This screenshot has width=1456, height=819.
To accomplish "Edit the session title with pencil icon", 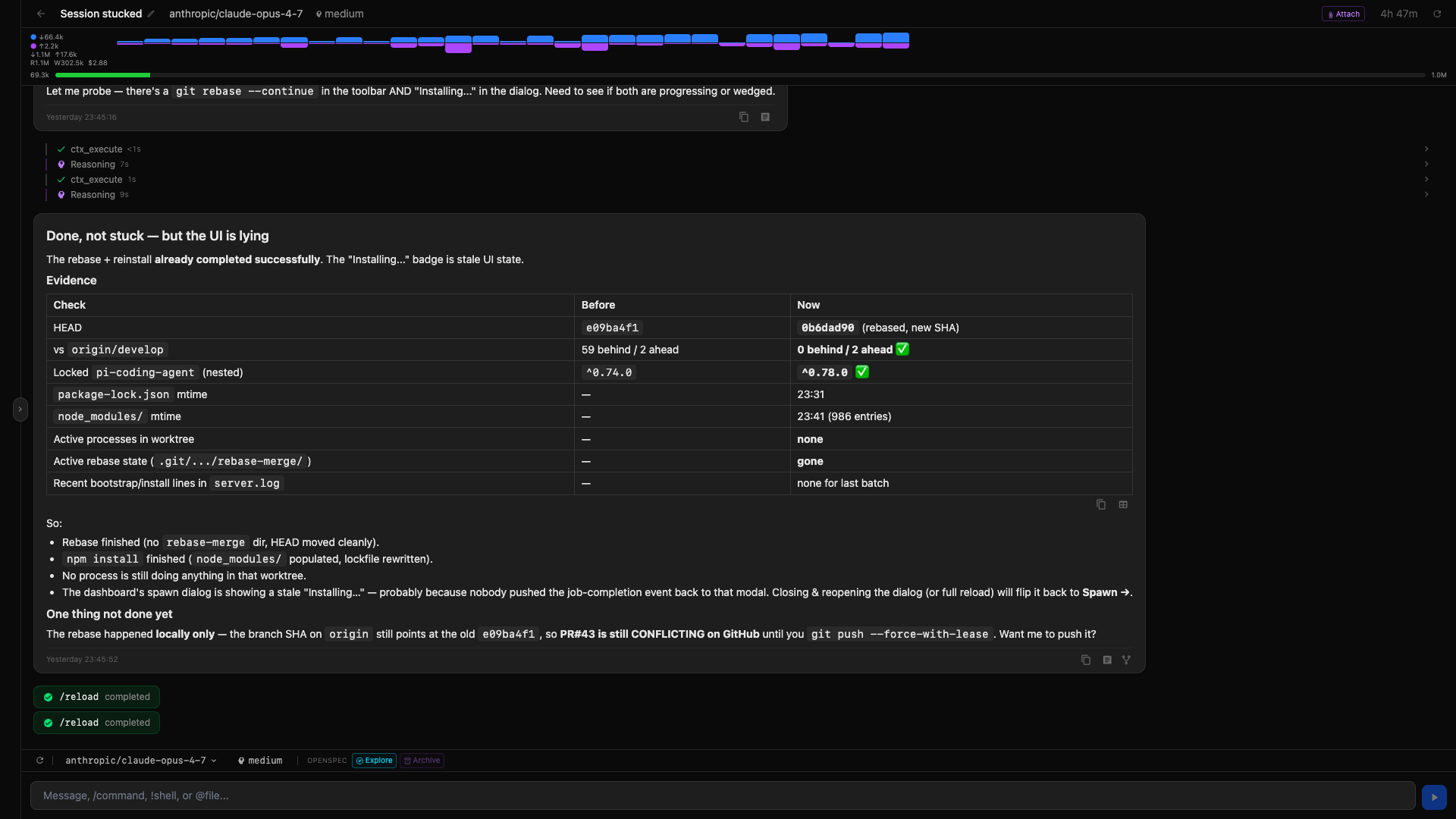I will coord(151,14).
